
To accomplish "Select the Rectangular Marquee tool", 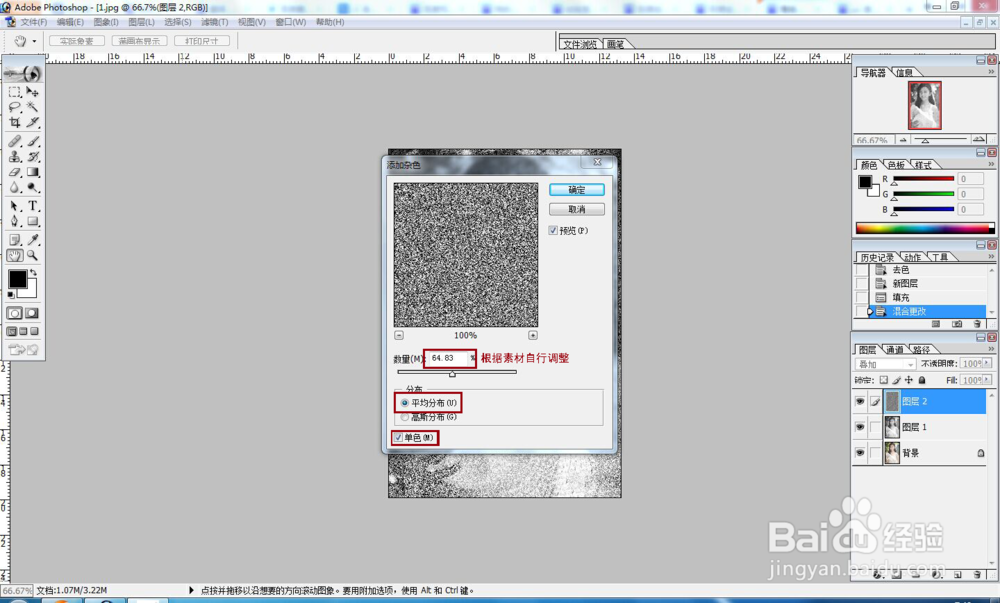I will click(15, 92).
